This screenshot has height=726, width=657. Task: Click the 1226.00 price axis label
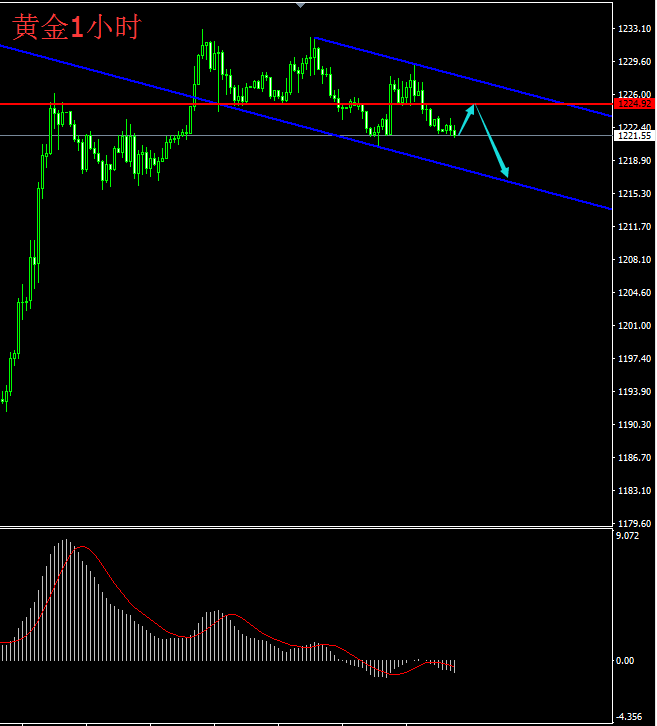pos(634,94)
